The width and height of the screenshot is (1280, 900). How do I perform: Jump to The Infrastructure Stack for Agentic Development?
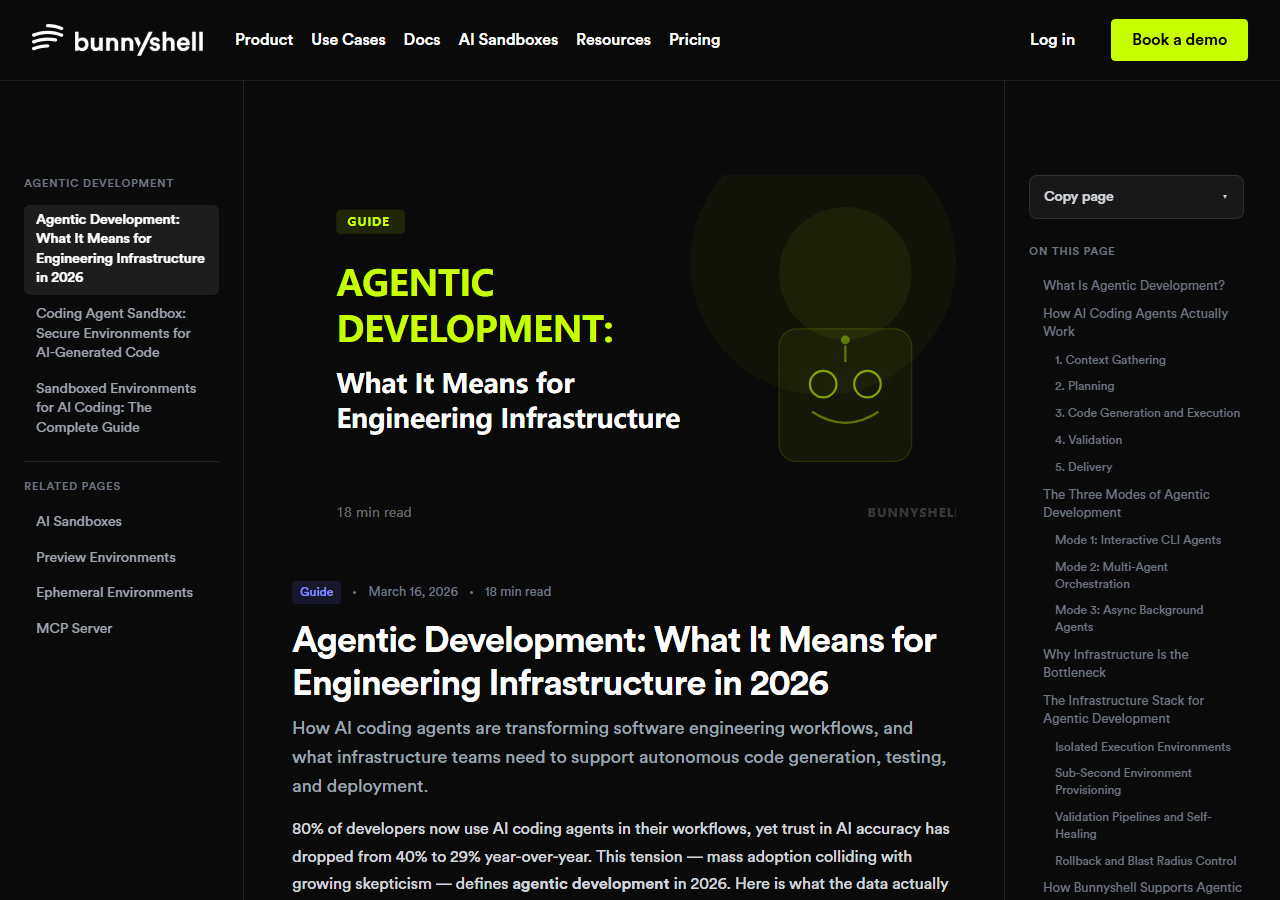1123,709
